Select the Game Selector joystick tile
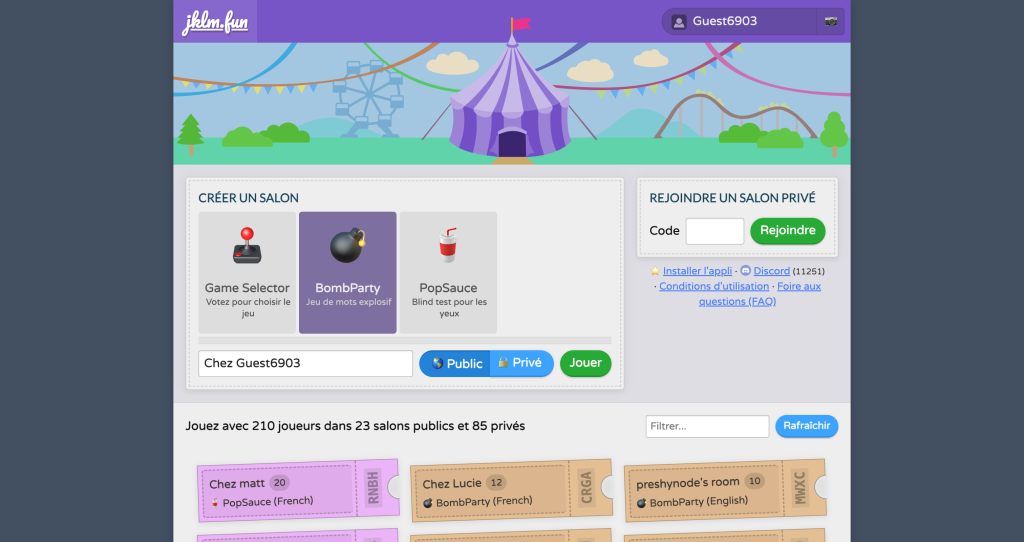This screenshot has width=1024, height=542. point(247,272)
